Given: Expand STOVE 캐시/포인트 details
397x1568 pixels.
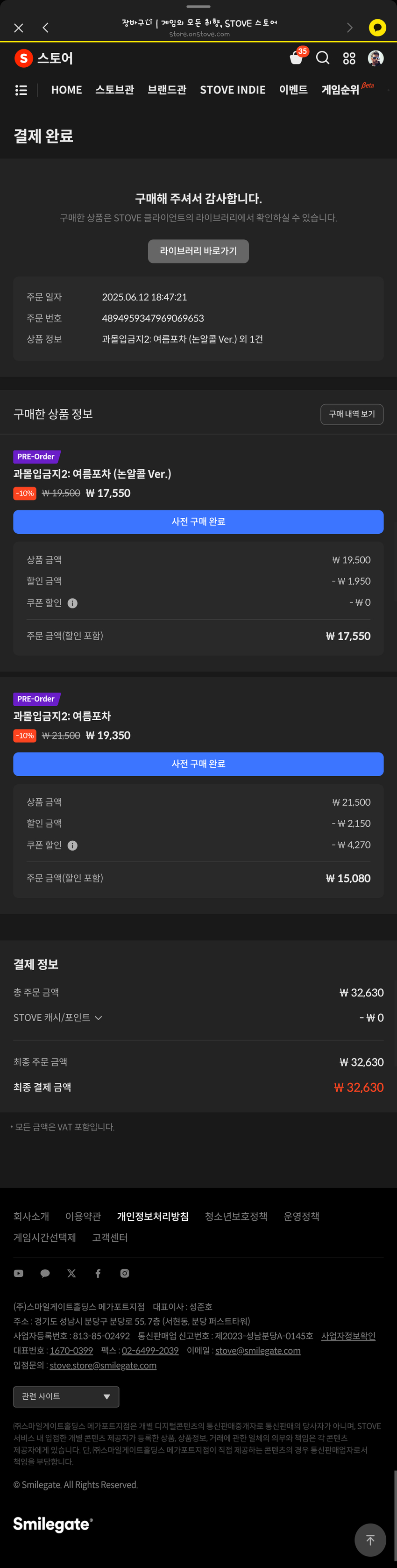Looking at the screenshot, I should click(x=58, y=1018).
